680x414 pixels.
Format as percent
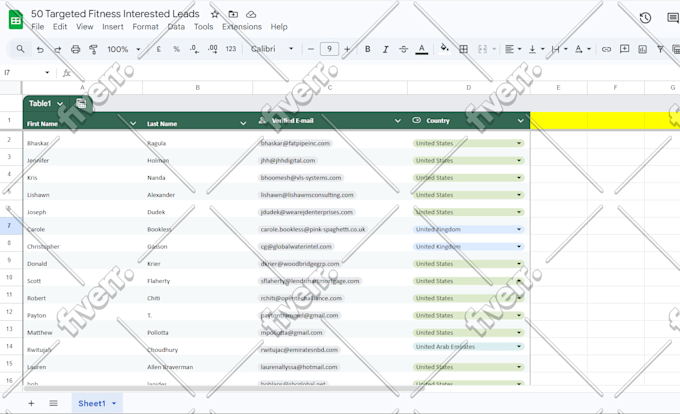(177, 49)
